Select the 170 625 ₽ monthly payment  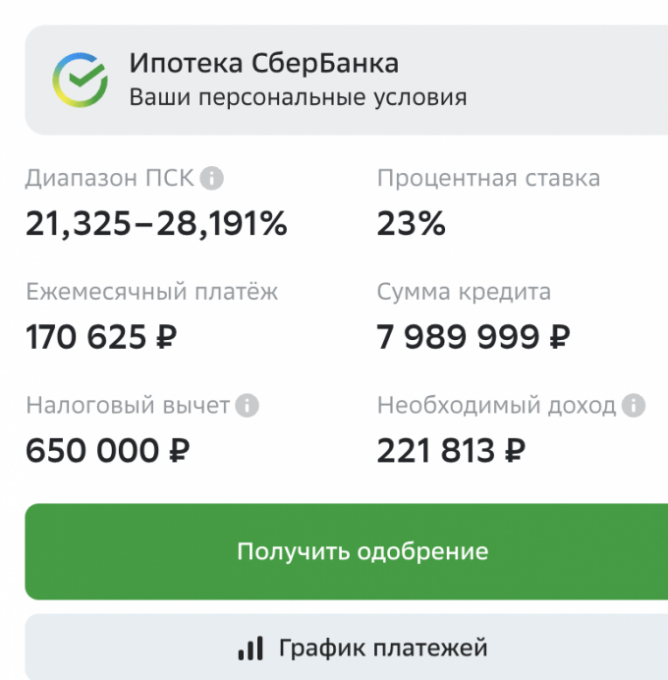[101, 337]
